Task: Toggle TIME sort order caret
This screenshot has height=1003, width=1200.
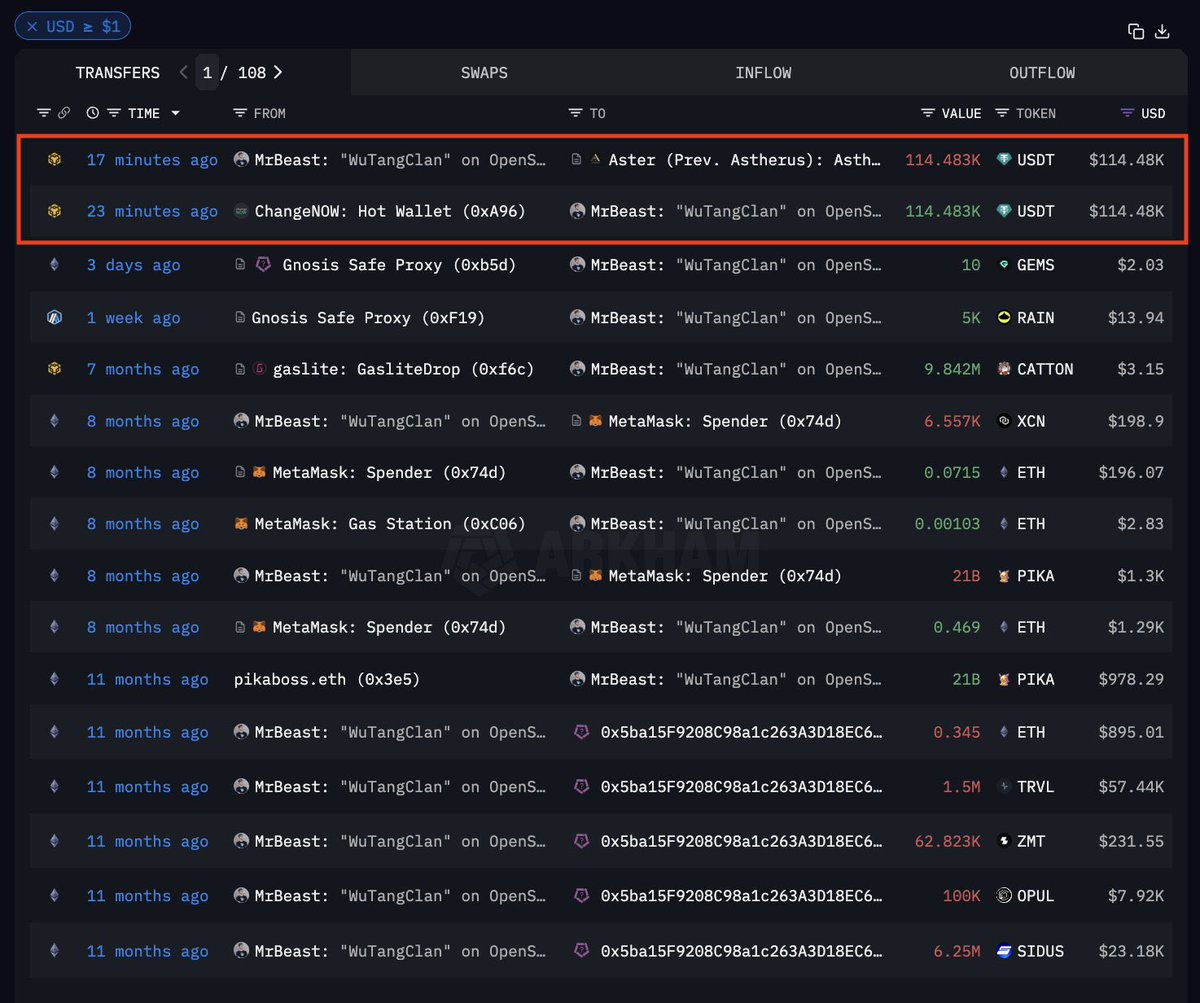Action: pyautogui.click(x=176, y=113)
